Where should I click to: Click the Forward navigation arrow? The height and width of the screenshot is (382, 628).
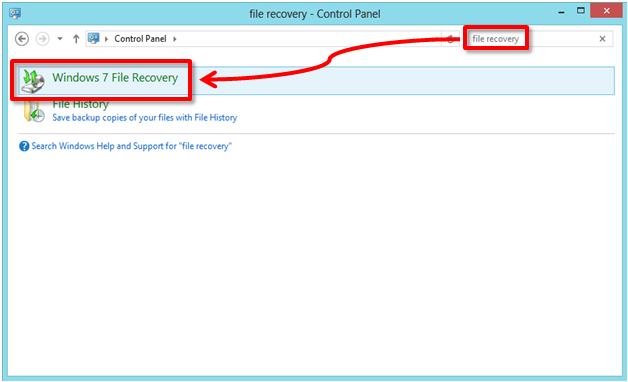42,39
